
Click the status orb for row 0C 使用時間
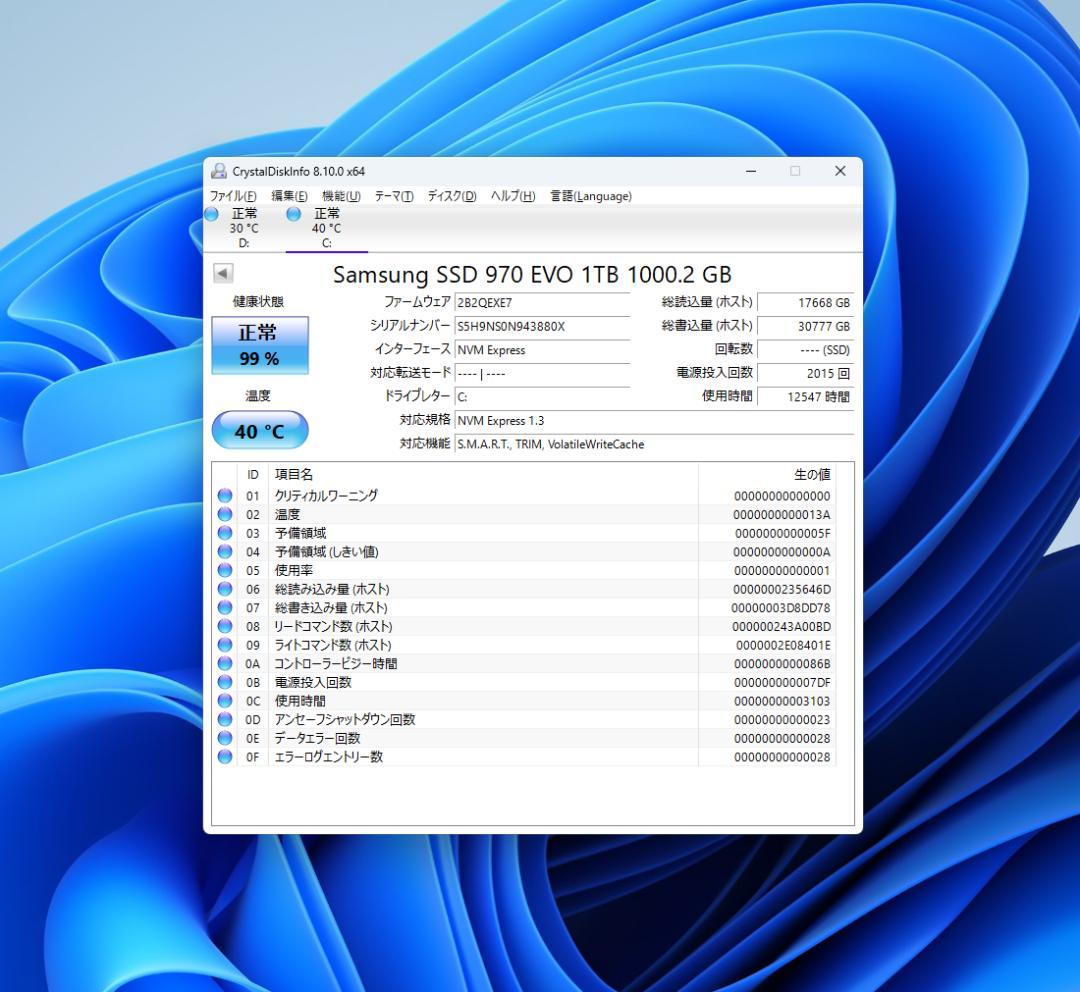click(x=225, y=700)
